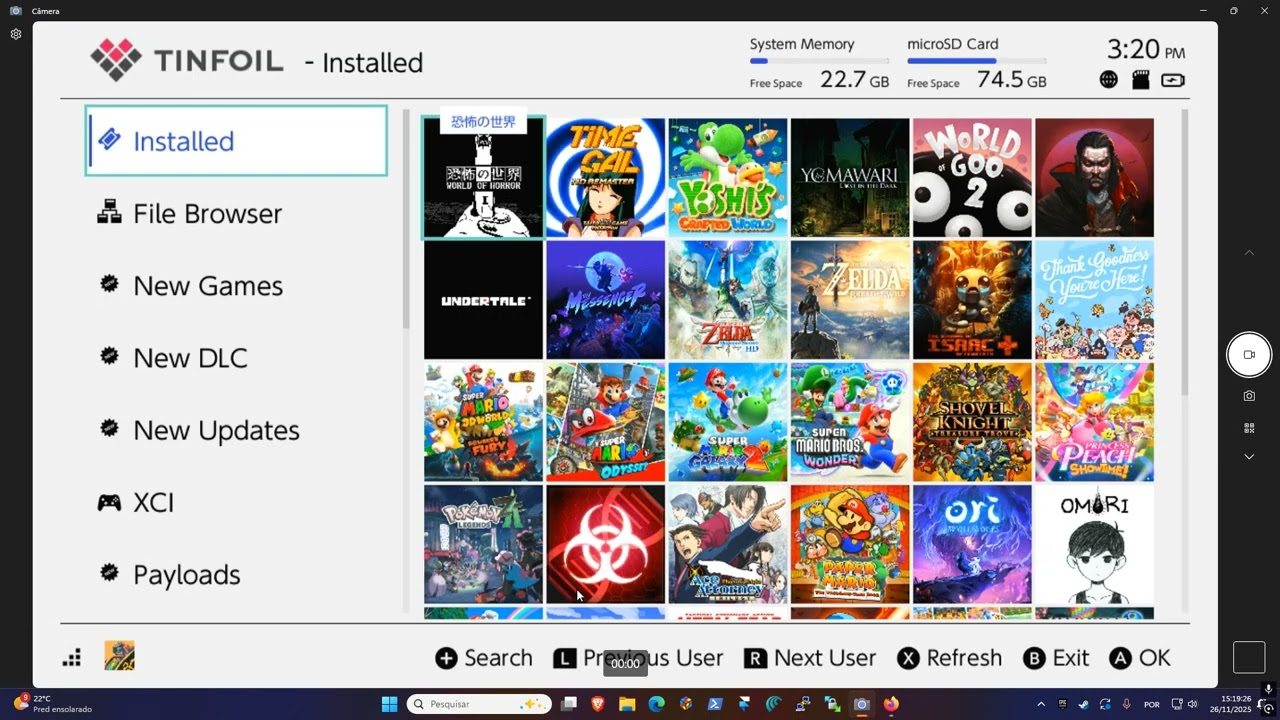Select the Time Gal Re:Master tile
Viewport: 1280px width, 720px height.
605,177
